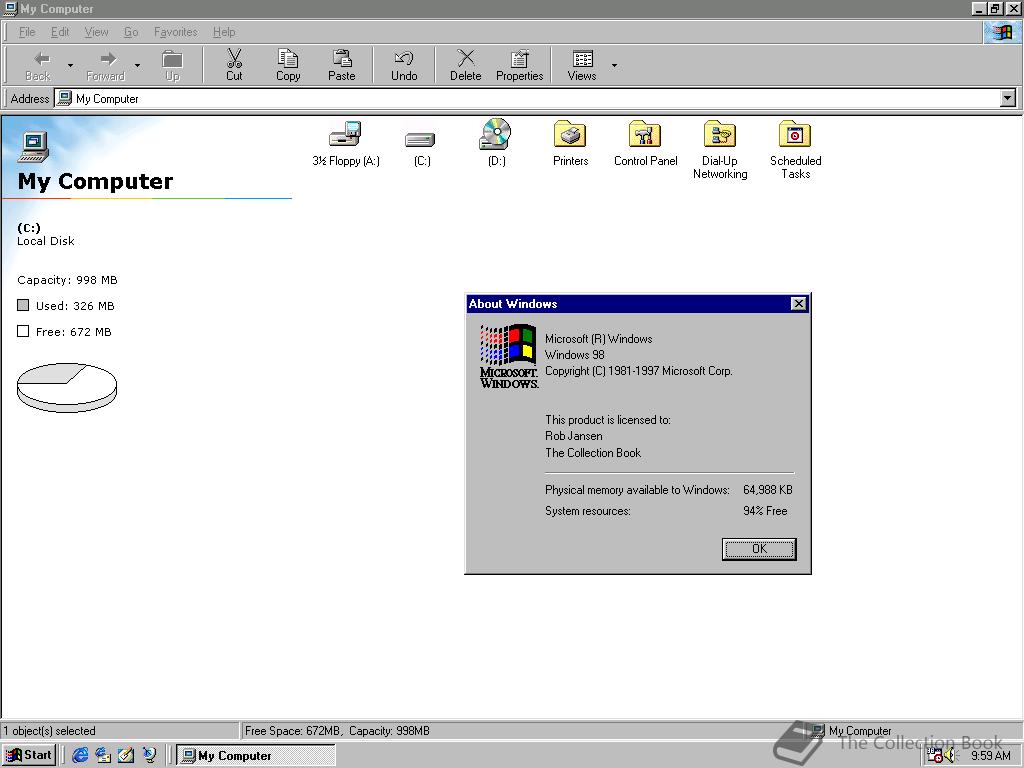1024x768 pixels.
Task: Click OK in About Windows dialog
Action: point(759,549)
